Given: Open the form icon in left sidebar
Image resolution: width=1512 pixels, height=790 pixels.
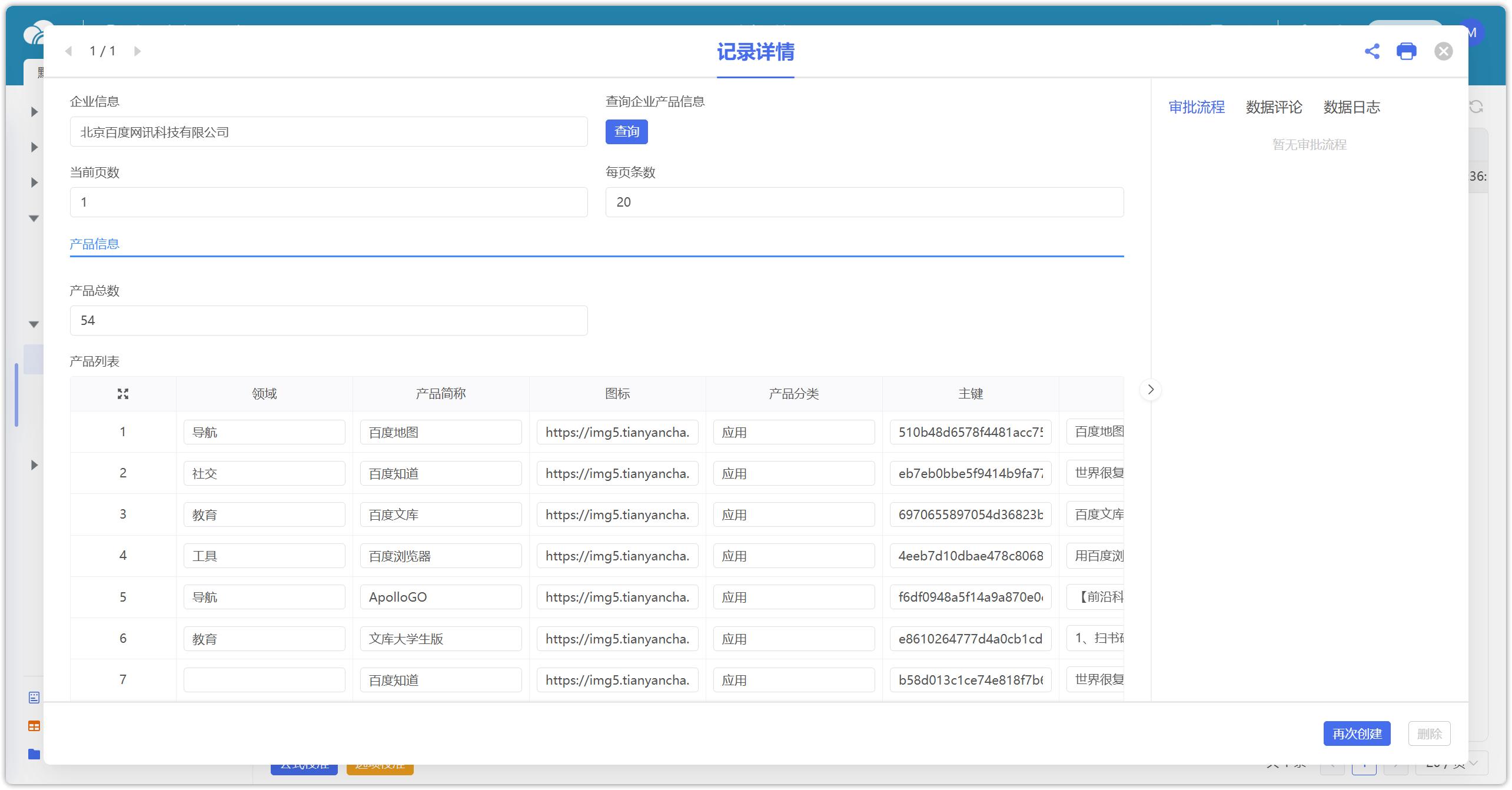Looking at the screenshot, I should coord(34,698).
